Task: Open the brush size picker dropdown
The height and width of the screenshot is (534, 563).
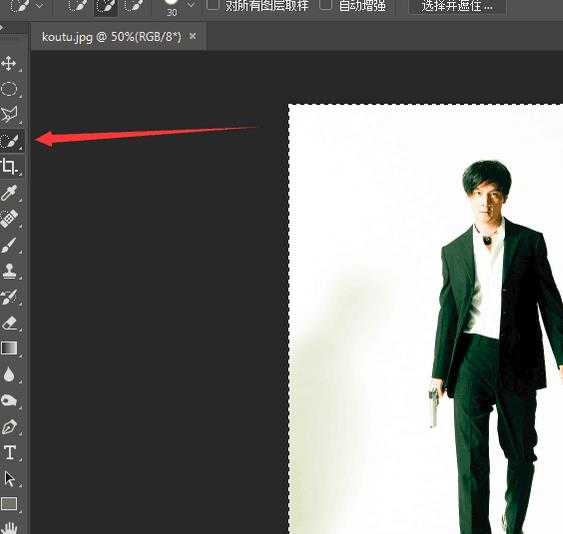Action: (x=191, y=5)
